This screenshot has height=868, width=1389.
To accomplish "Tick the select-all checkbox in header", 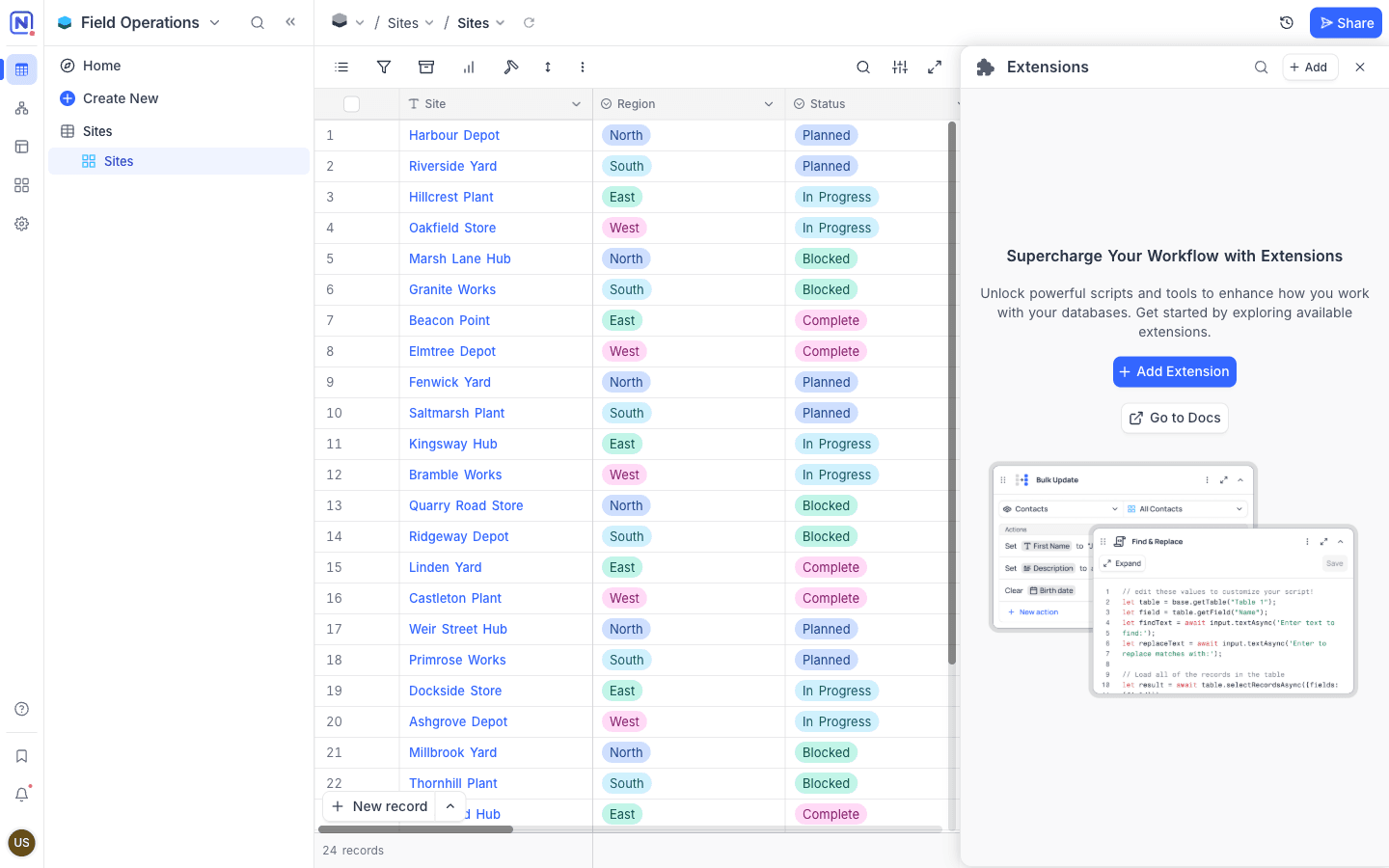I will 351,104.
